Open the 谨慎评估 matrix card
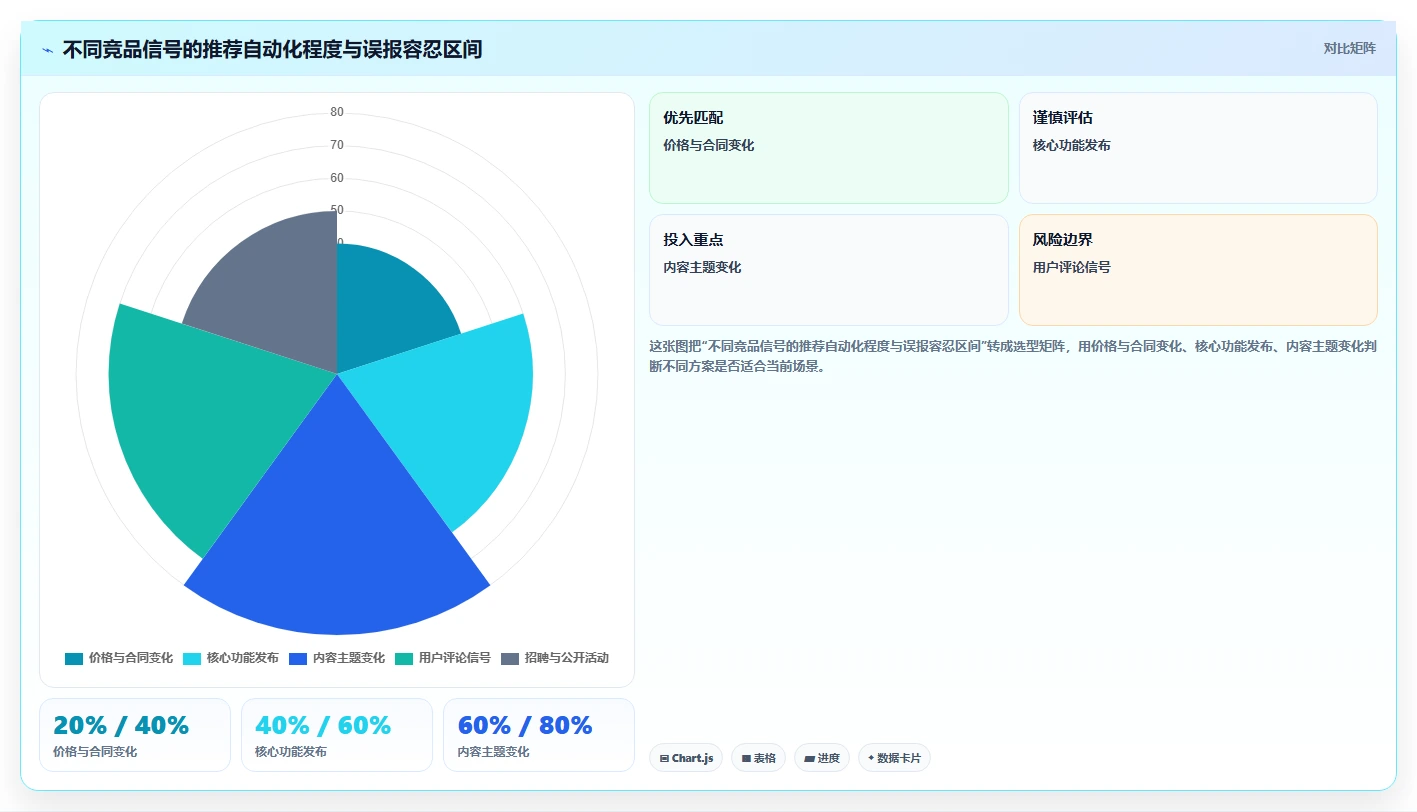Image resolution: width=1417 pixels, height=812 pixels. pyautogui.click(x=1198, y=148)
